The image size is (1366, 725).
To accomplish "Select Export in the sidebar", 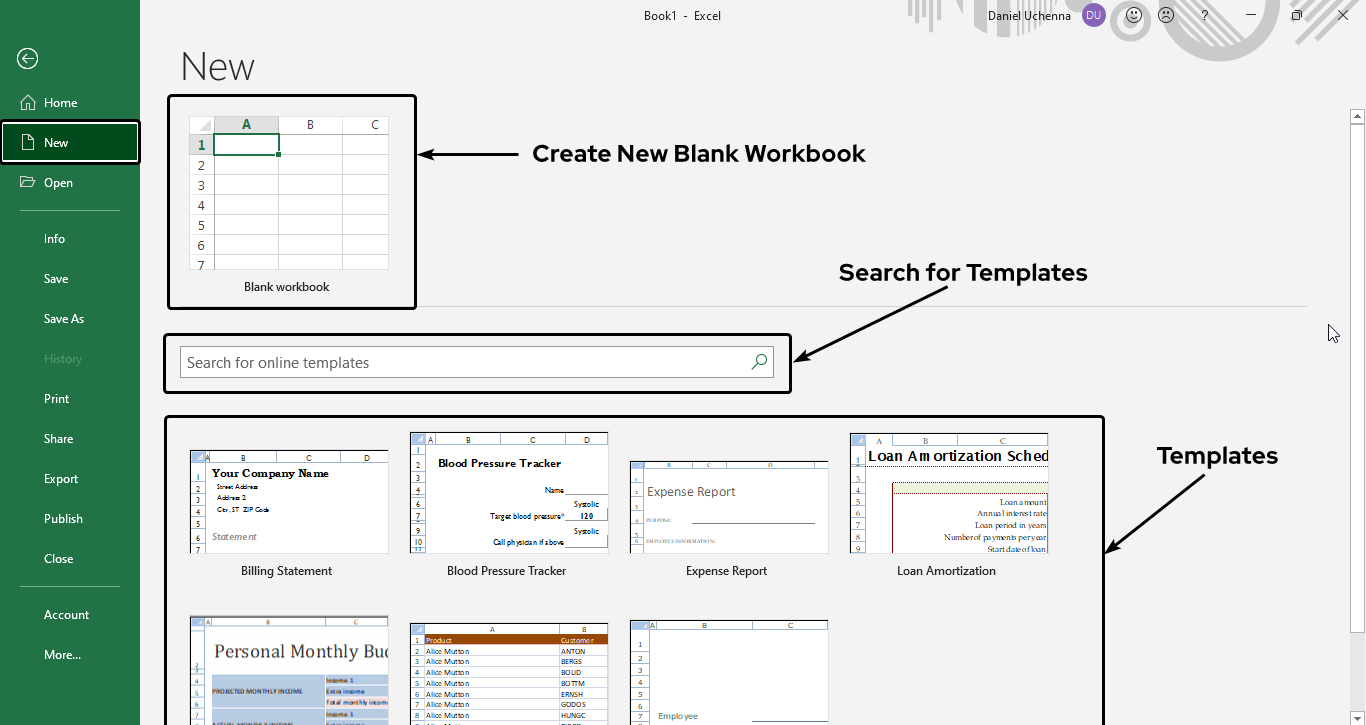I will click(x=61, y=479).
